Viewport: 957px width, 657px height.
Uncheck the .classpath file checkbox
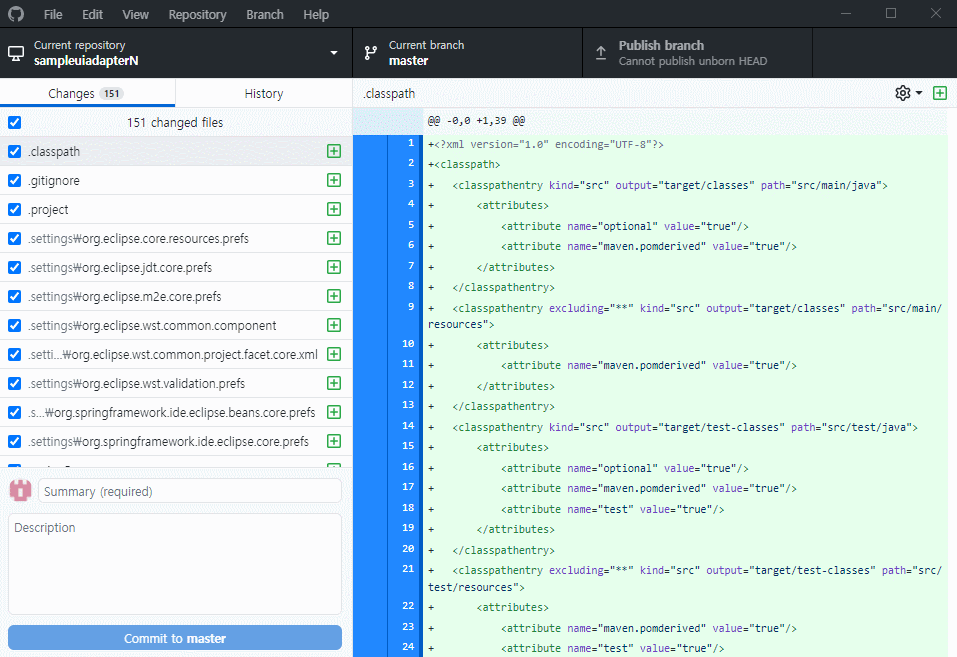coord(13,151)
